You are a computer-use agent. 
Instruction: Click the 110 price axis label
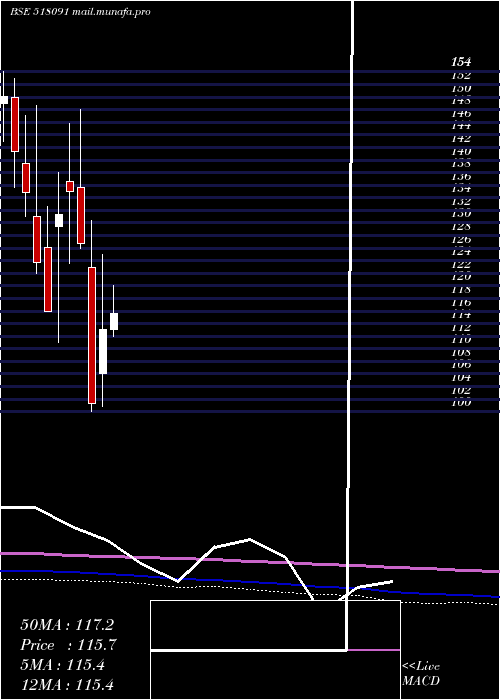[x=461, y=340]
